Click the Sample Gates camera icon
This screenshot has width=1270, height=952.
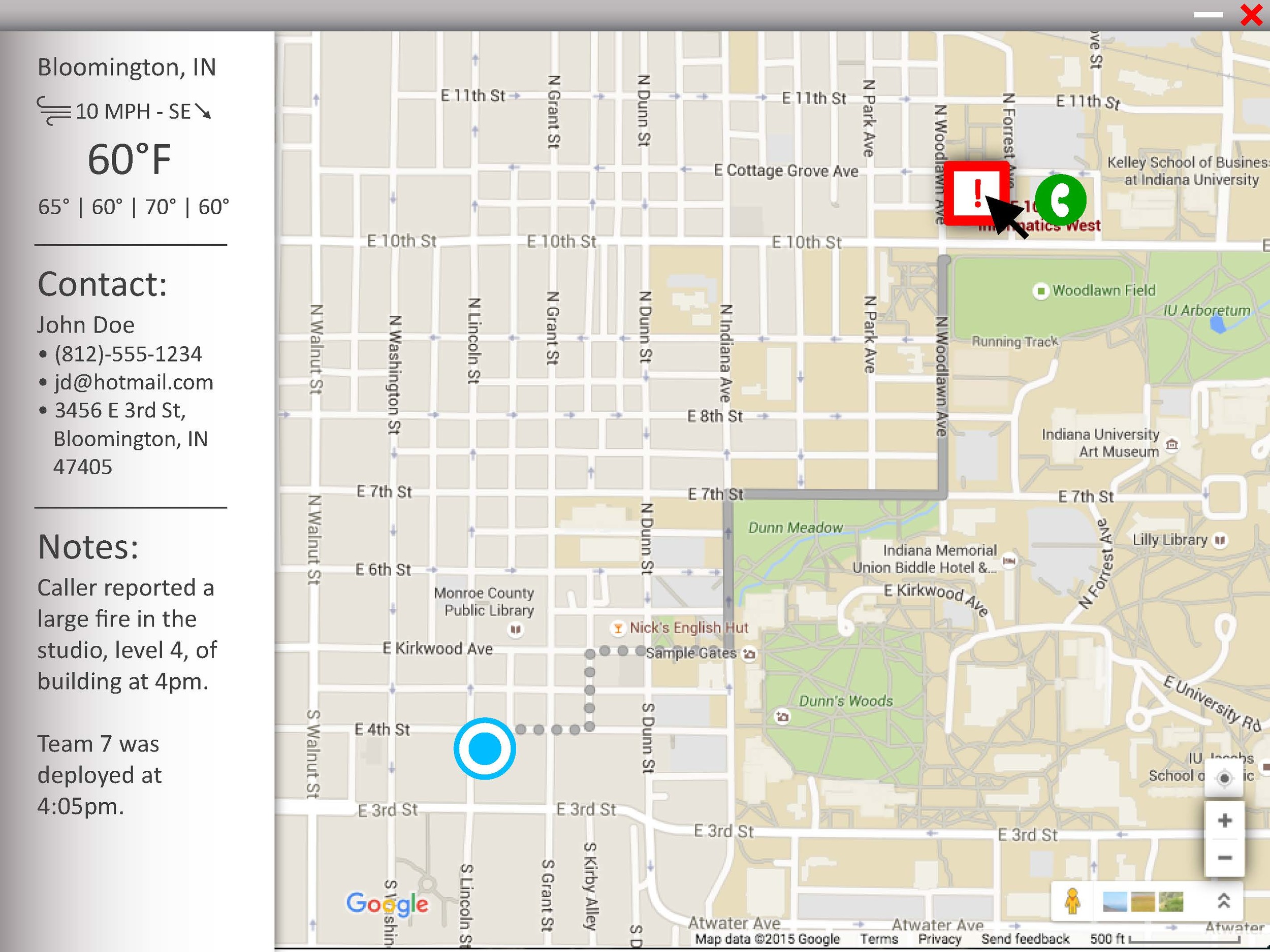click(749, 653)
